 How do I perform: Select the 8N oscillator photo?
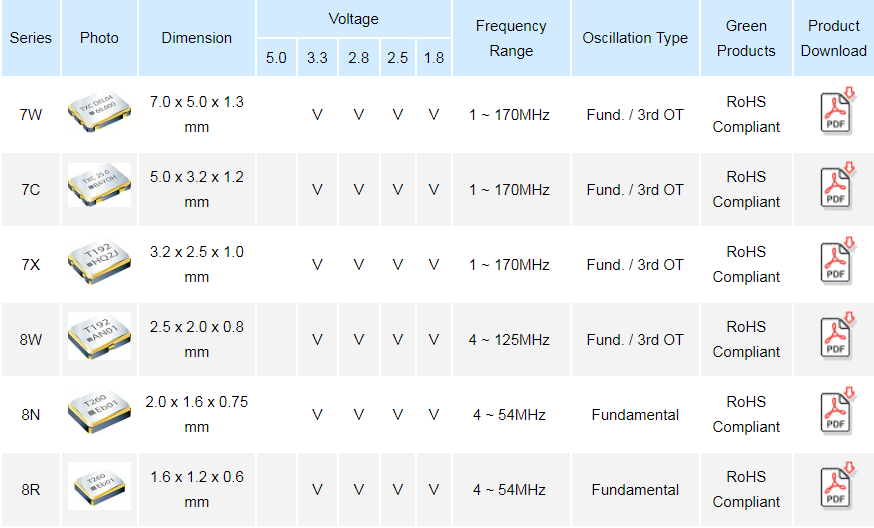pyautogui.click(x=99, y=412)
